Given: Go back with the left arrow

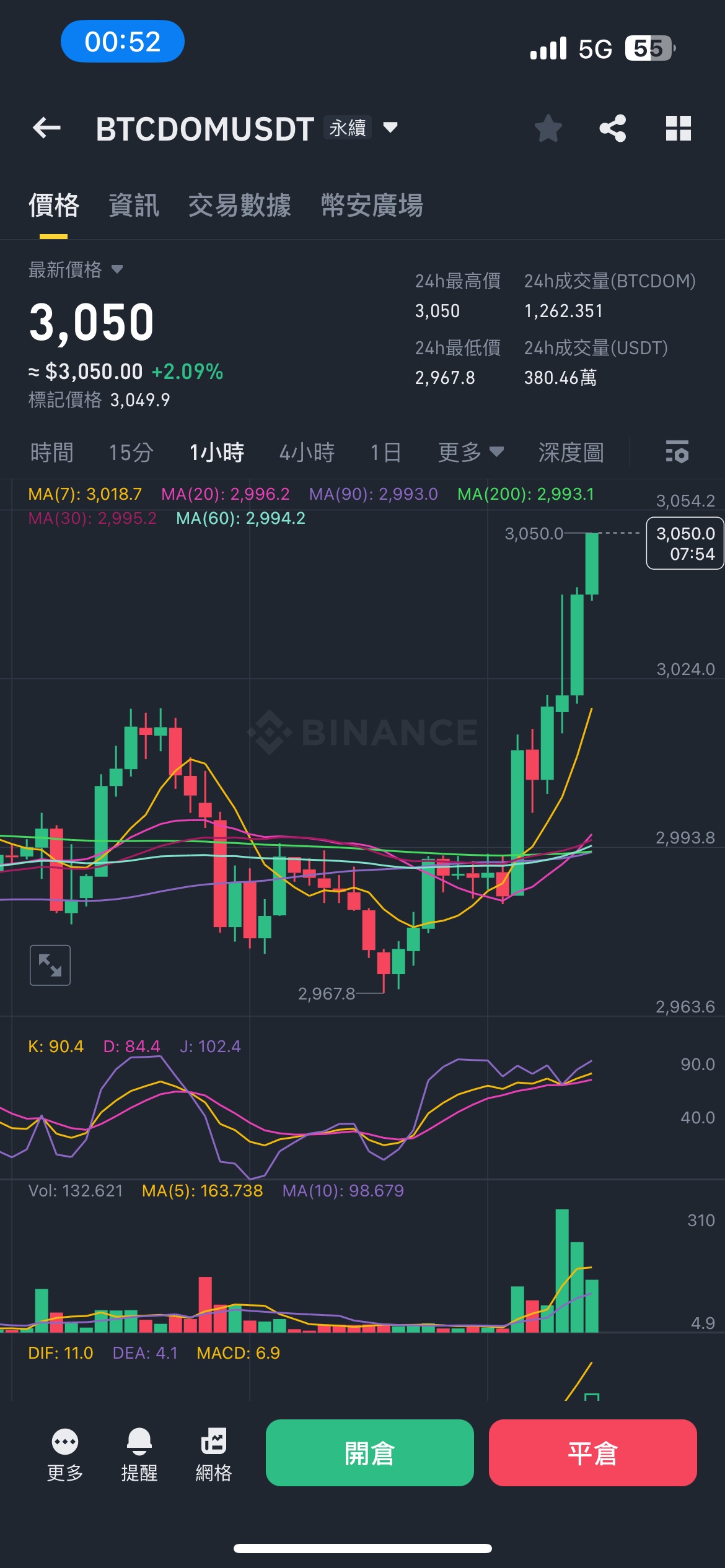Looking at the screenshot, I should [46, 128].
